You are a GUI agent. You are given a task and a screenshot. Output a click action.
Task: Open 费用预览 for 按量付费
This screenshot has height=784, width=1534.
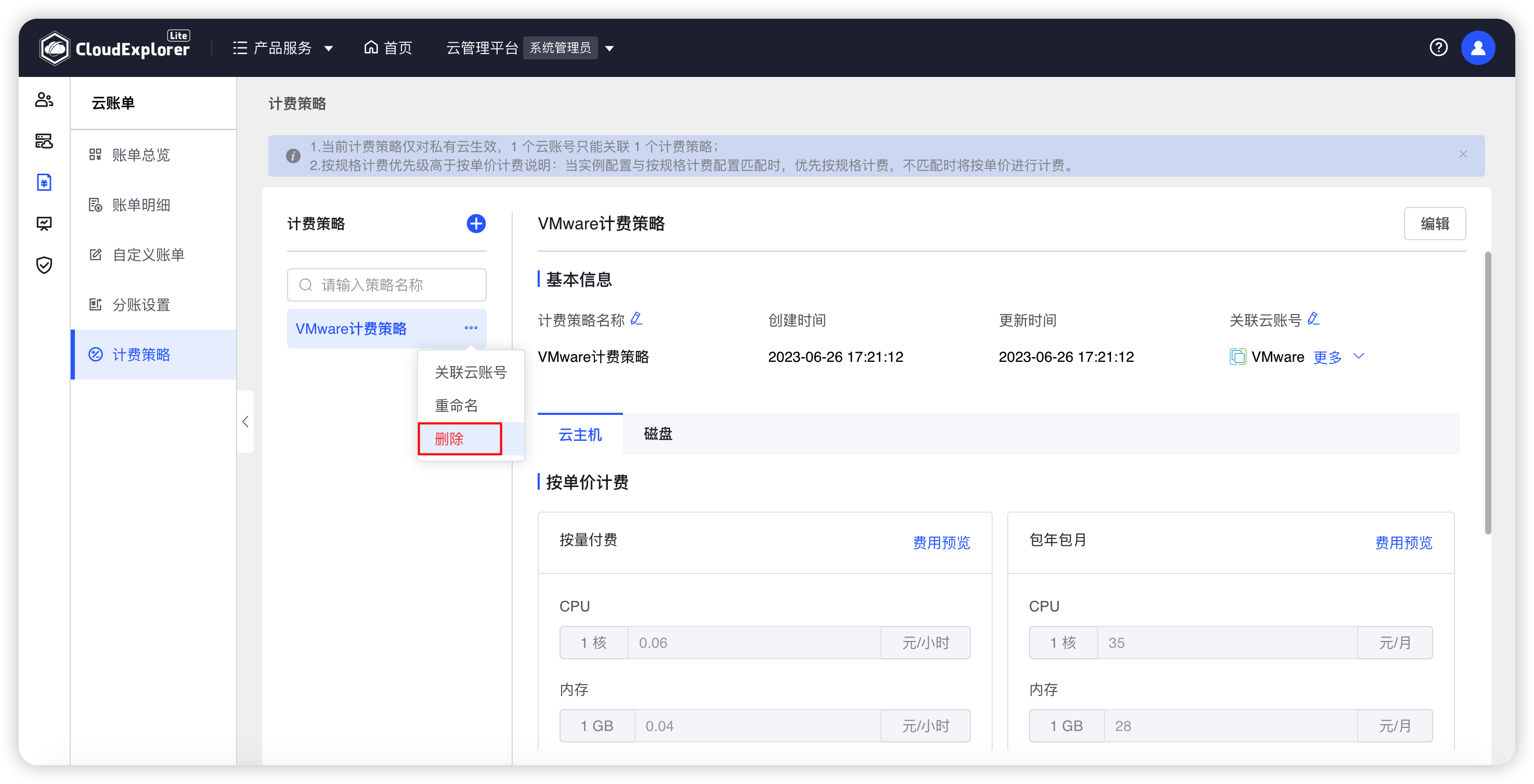[x=942, y=542]
